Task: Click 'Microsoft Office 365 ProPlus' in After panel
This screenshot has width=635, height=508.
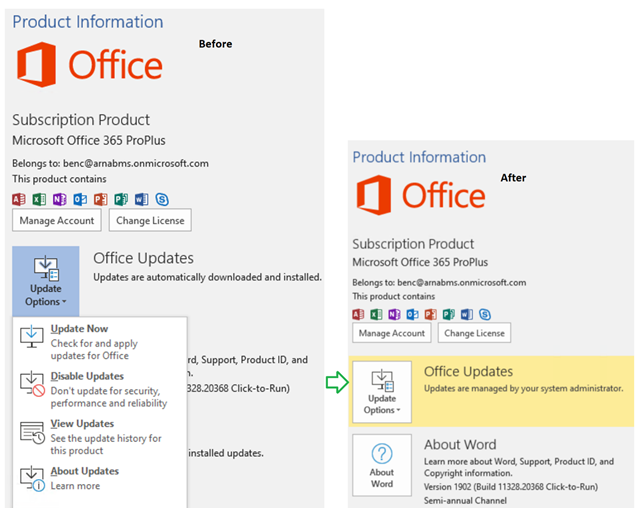Action: pyautogui.click(x=420, y=262)
